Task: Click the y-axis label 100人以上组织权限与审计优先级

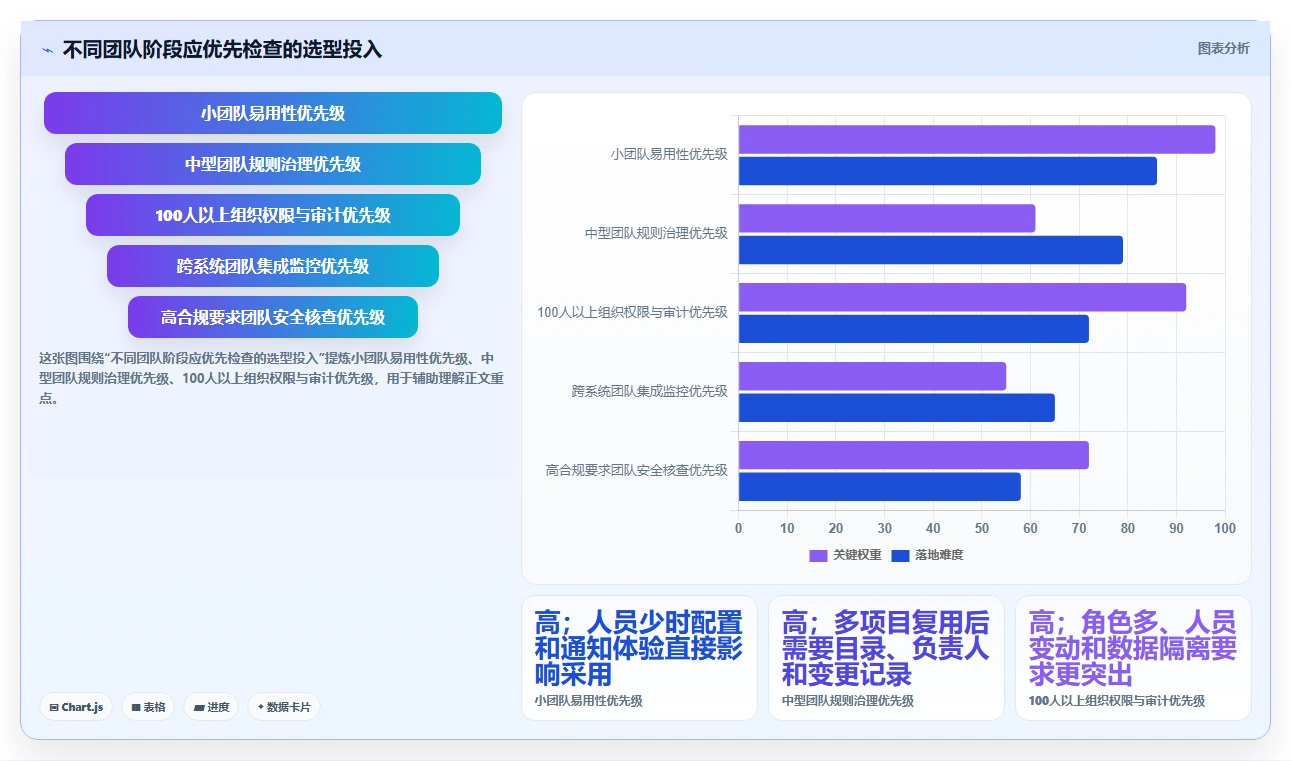Action: [633, 312]
